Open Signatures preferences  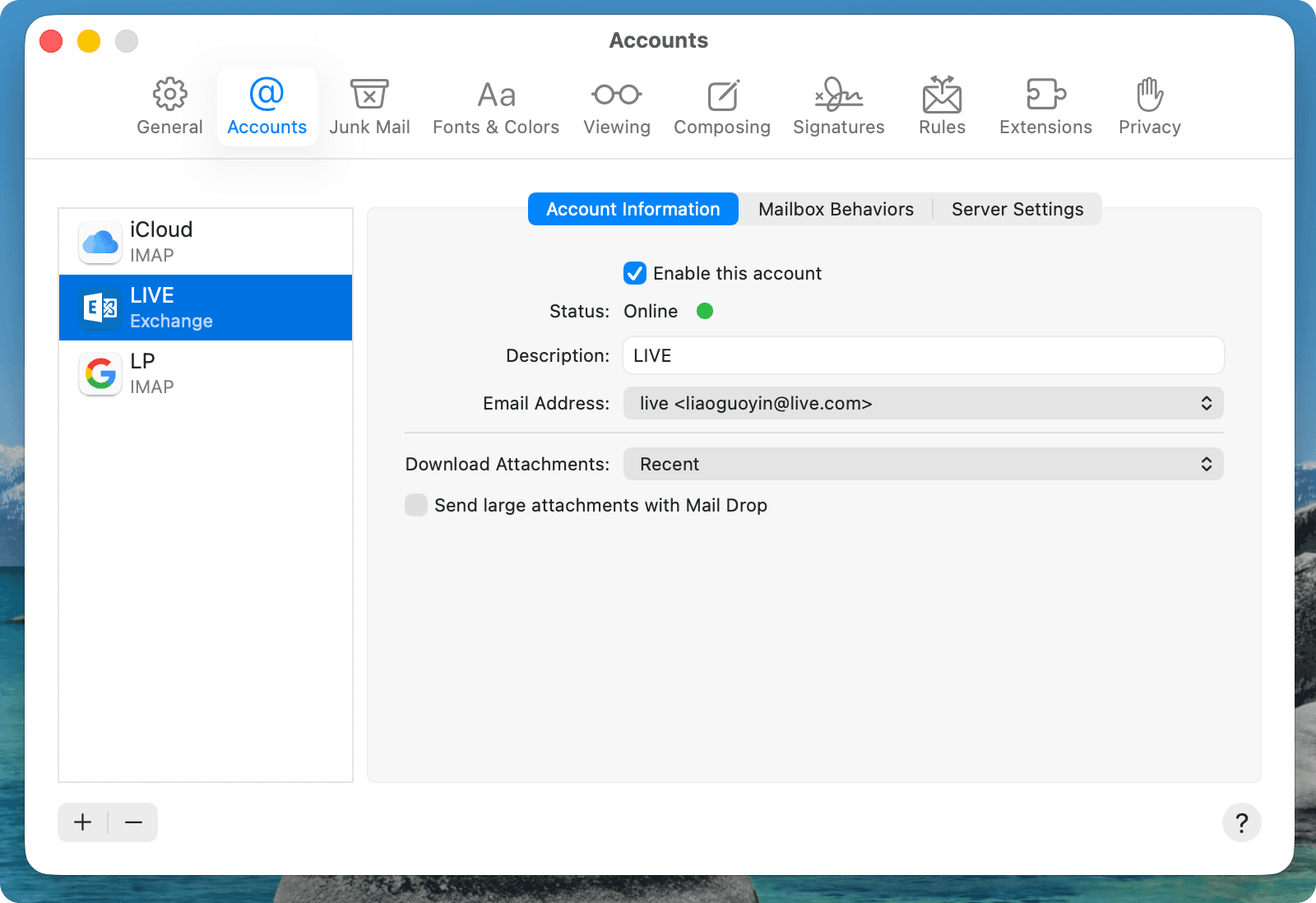pos(838,107)
